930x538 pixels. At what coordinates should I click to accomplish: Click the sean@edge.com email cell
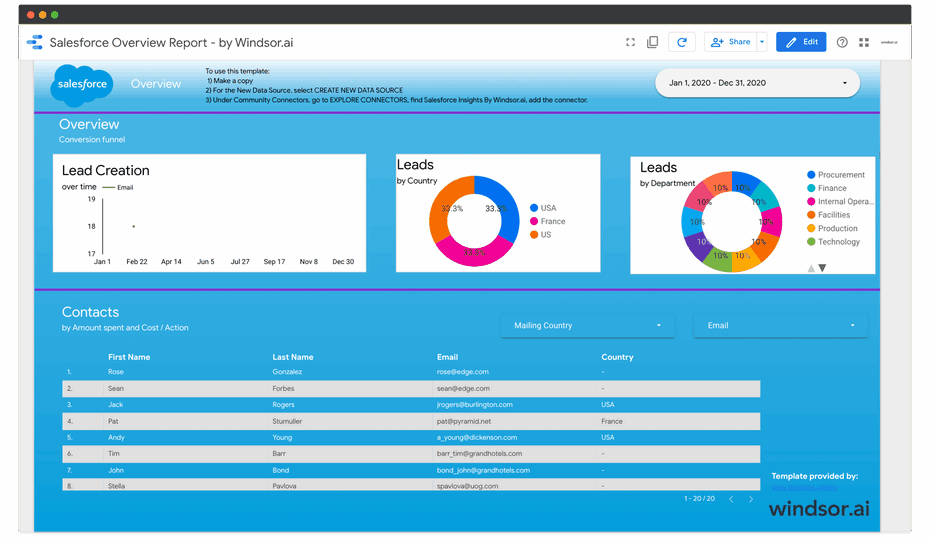[x=463, y=389]
